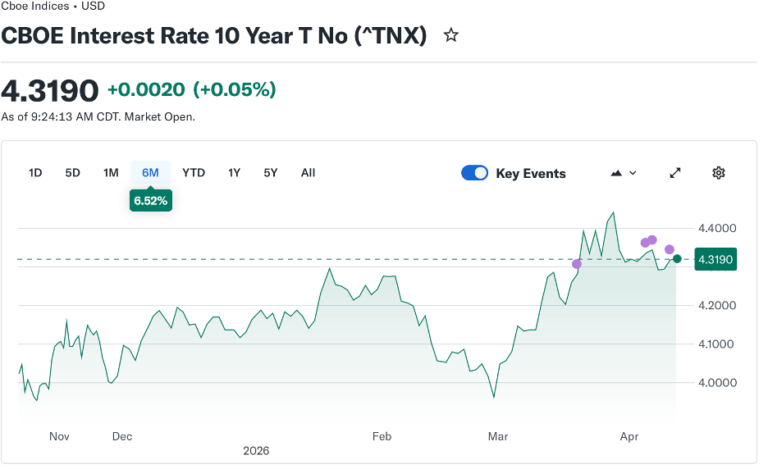Select the 1Y time range
Image resolution: width=768 pixels, height=469 pixels.
coord(234,173)
